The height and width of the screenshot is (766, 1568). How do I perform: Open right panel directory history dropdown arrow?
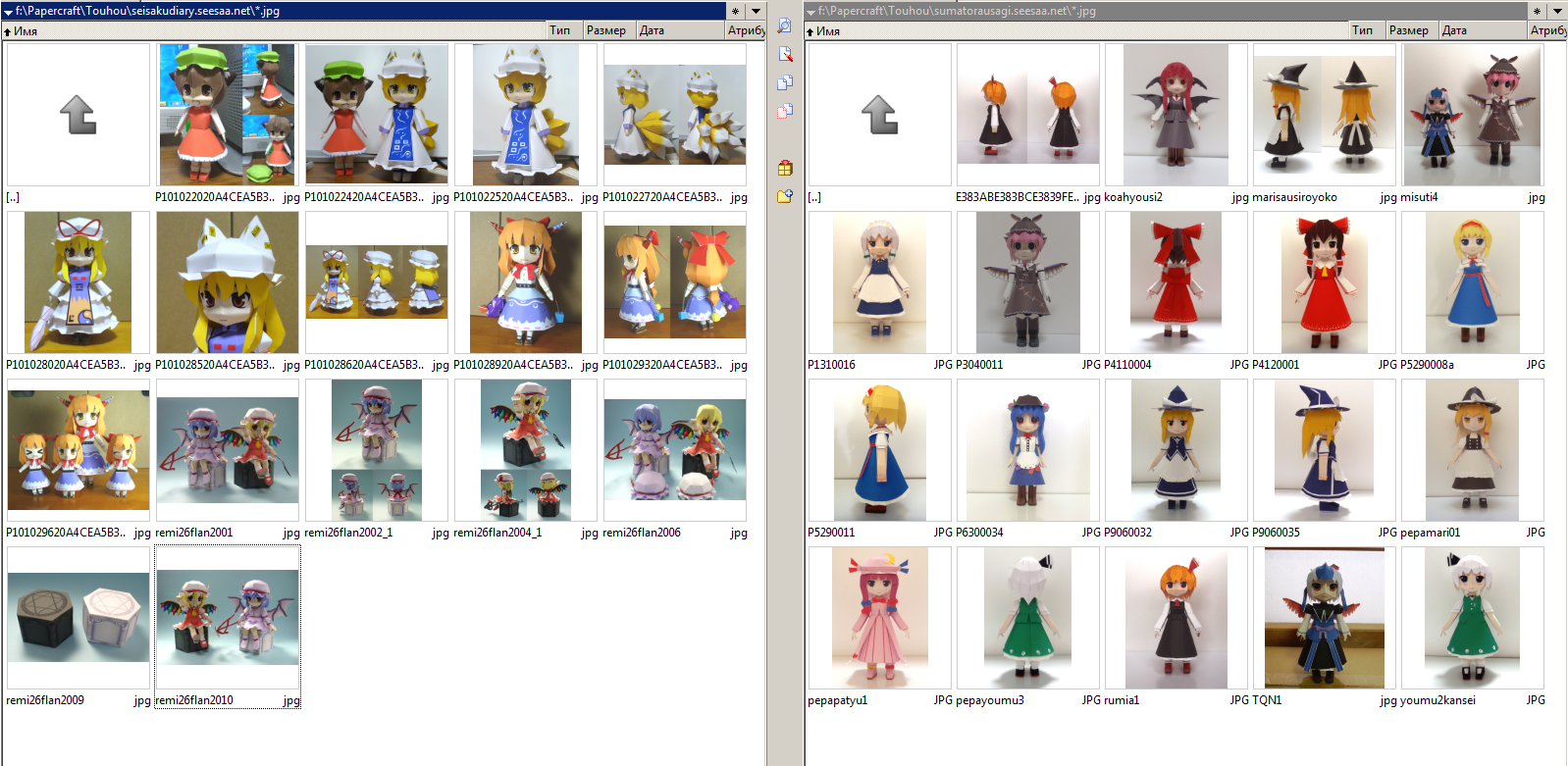pyautogui.click(x=1557, y=11)
